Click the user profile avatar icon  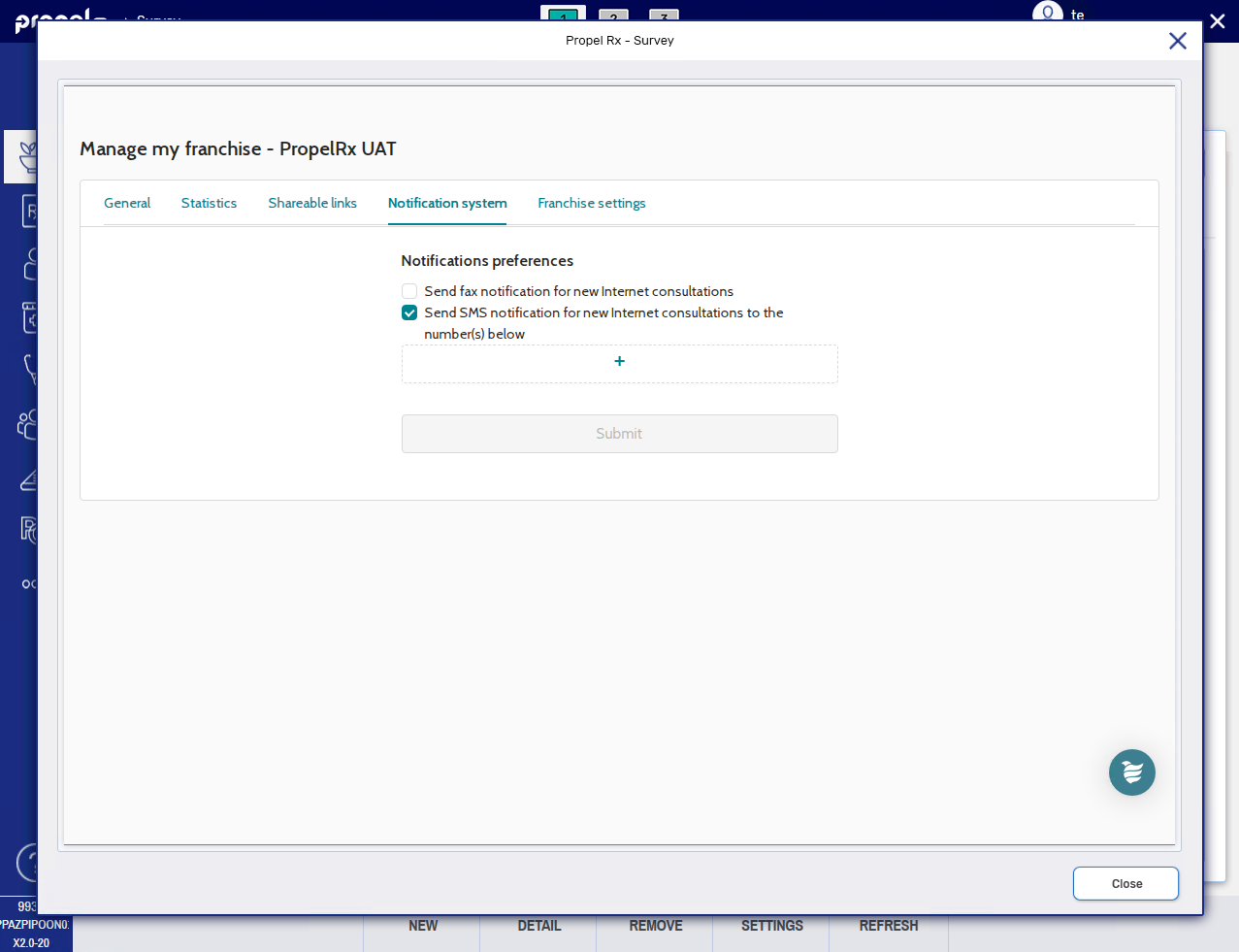click(x=1047, y=13)
